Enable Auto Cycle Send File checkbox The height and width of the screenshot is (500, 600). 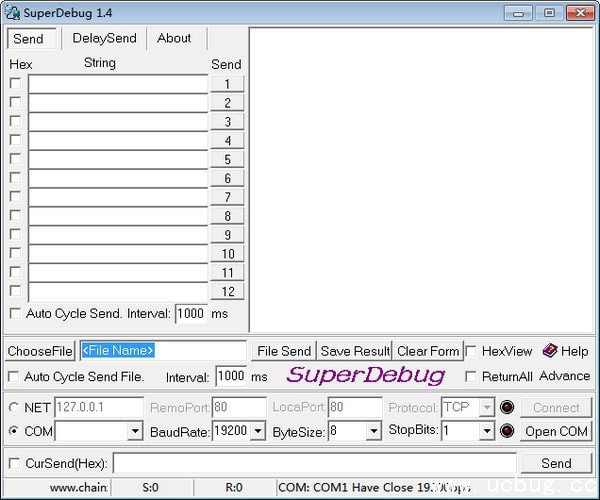coord(14,377)
